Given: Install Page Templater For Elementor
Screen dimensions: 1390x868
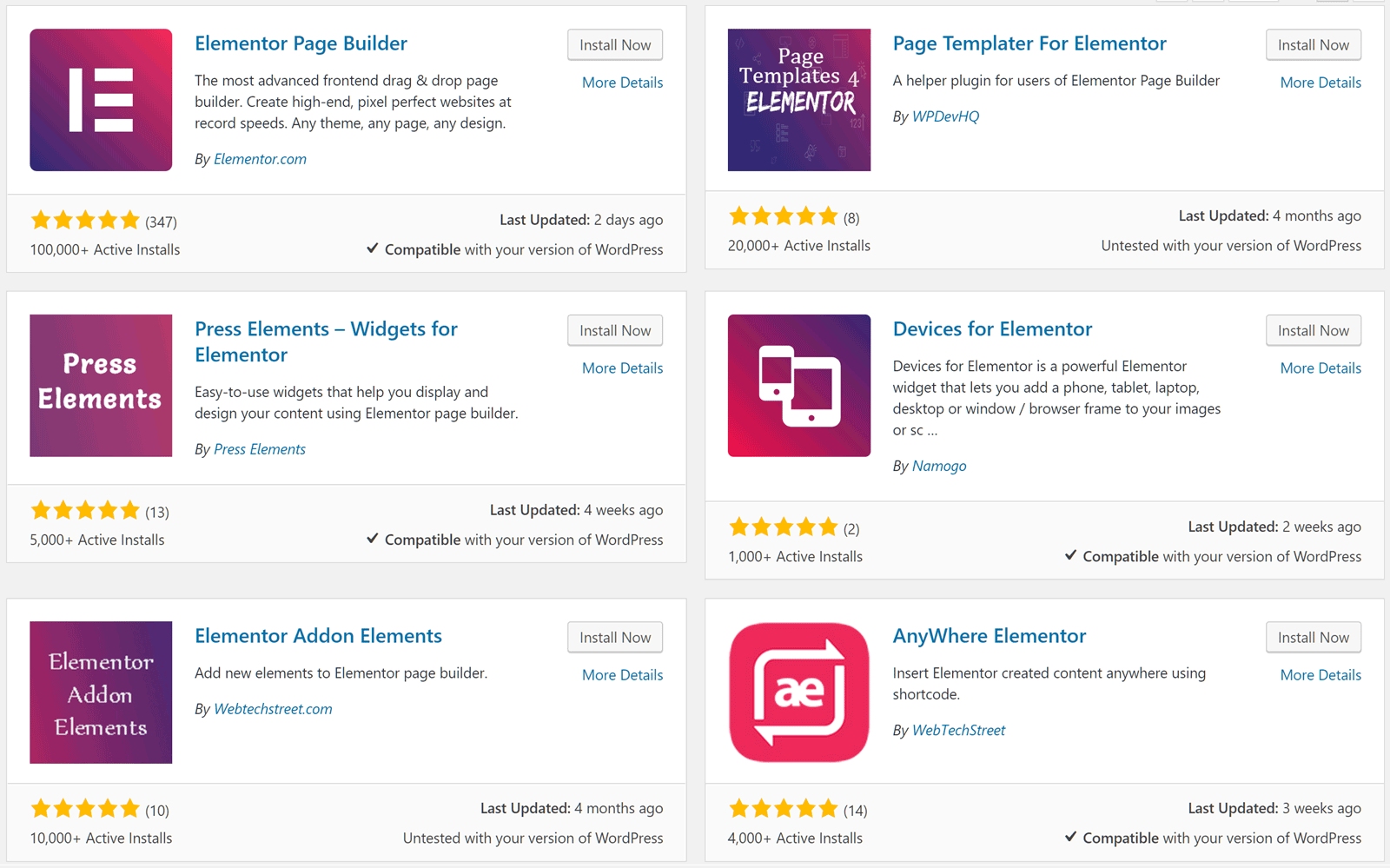Looking at the screenshot, I should [x=1313, y=45].
